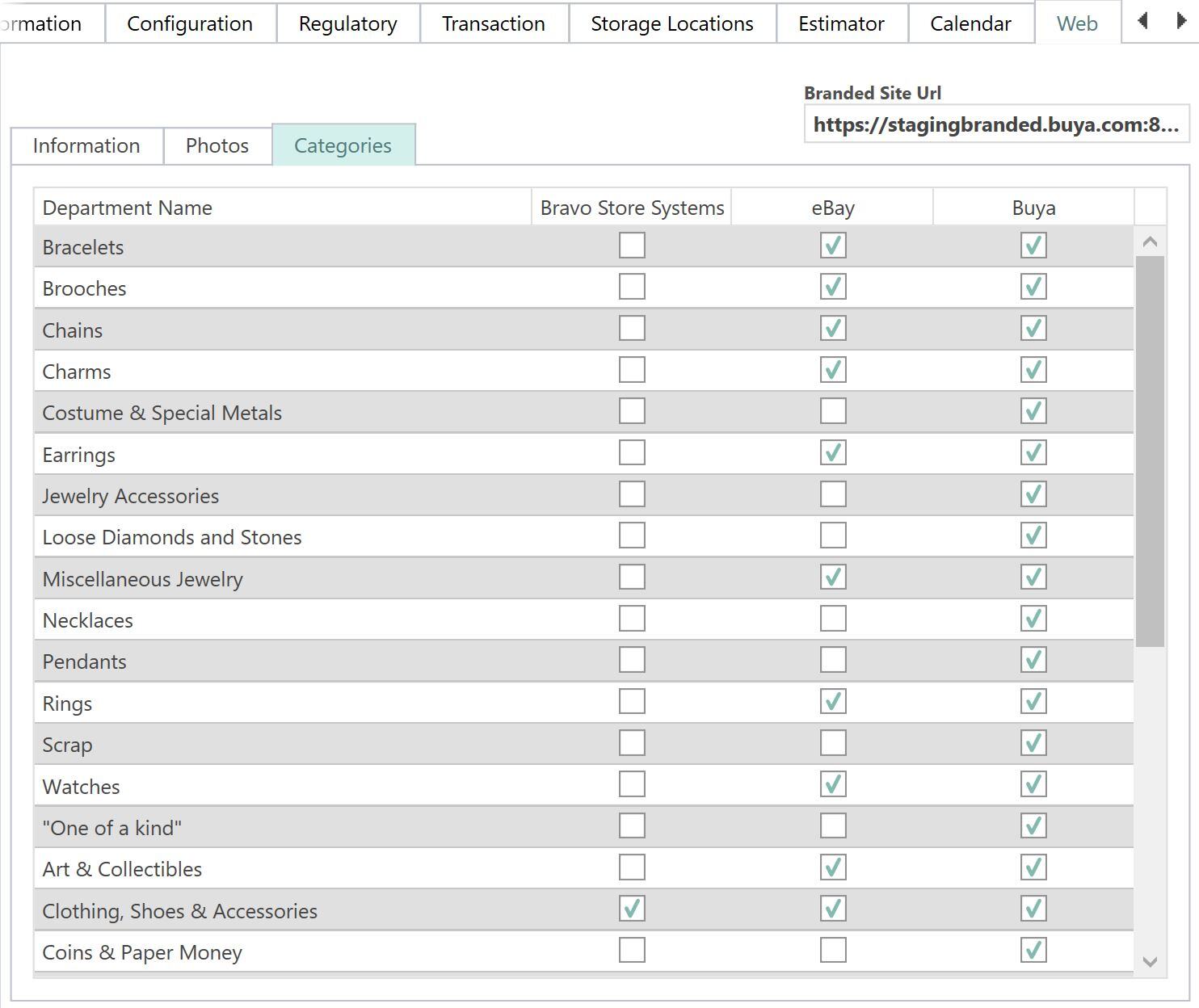Click the Bravo Store Systems column header

[632, 208]
